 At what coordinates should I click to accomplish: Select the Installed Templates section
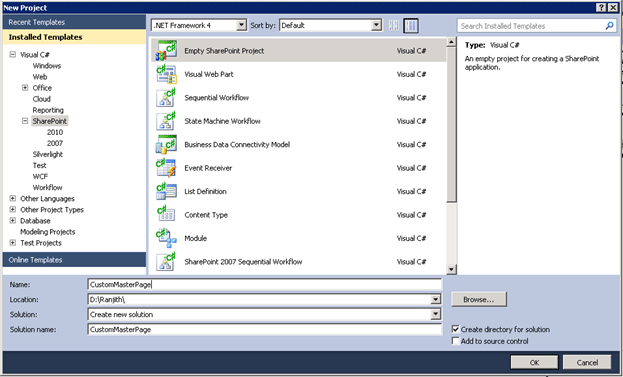(74, 37)
